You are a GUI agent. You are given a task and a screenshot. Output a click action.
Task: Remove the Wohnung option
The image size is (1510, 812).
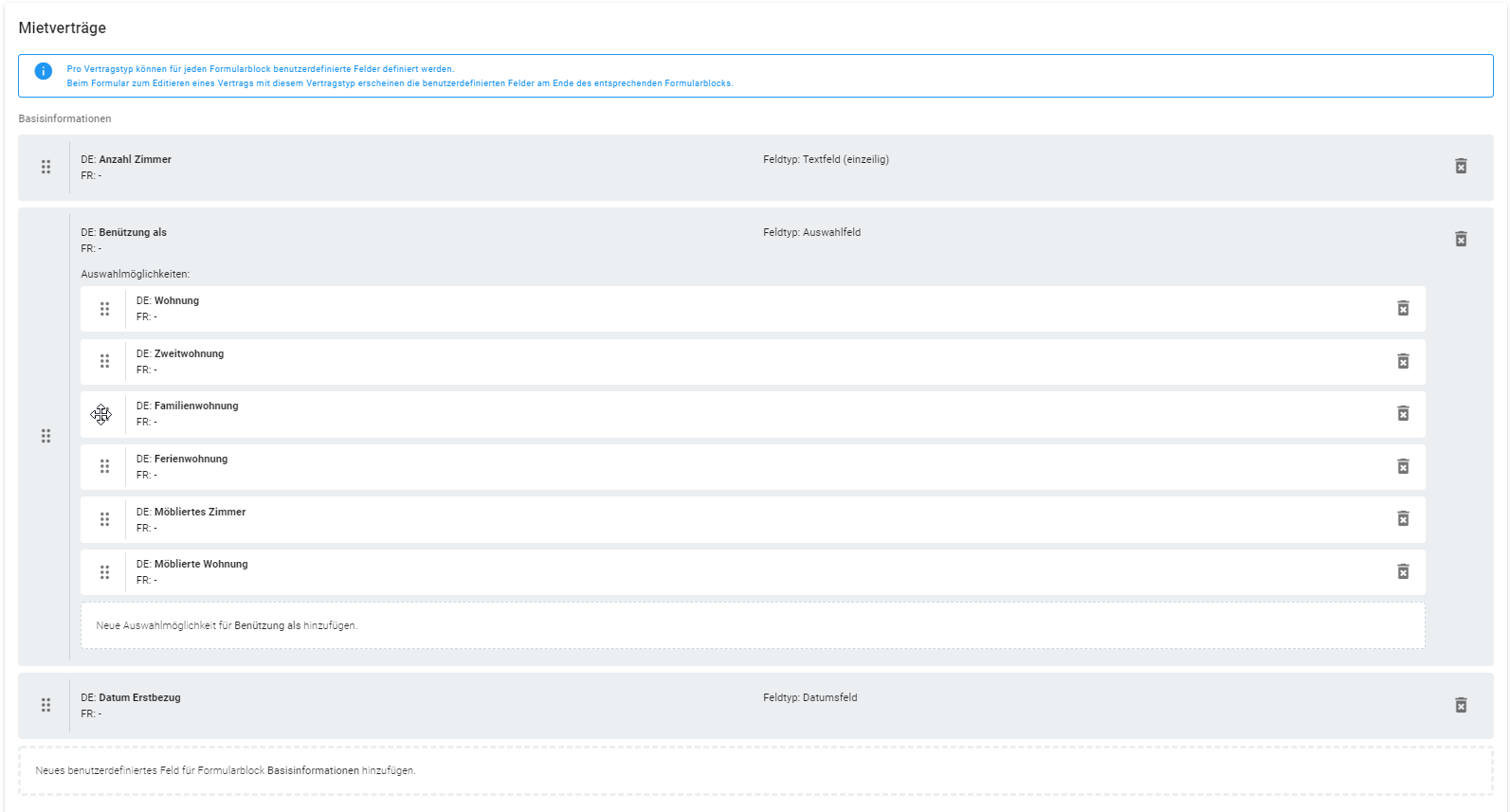(1403, 308)
